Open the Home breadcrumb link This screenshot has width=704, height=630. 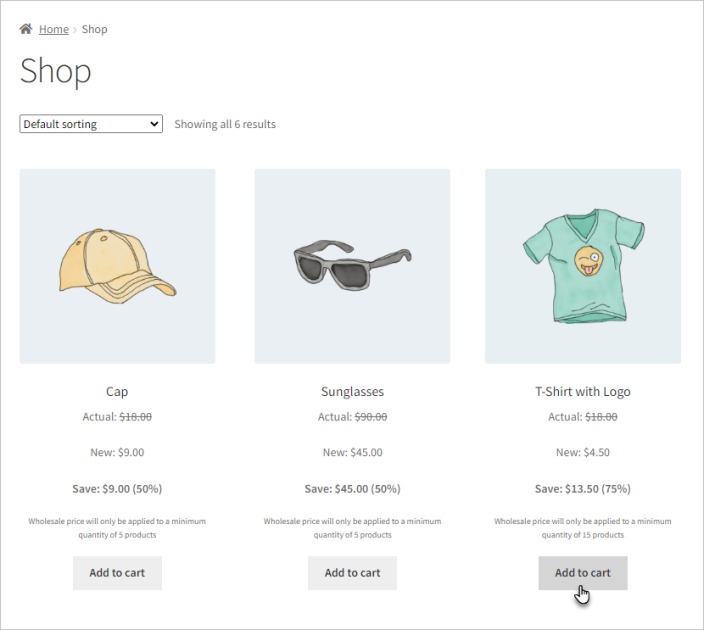pyautogui.click(x=54, y=29)
